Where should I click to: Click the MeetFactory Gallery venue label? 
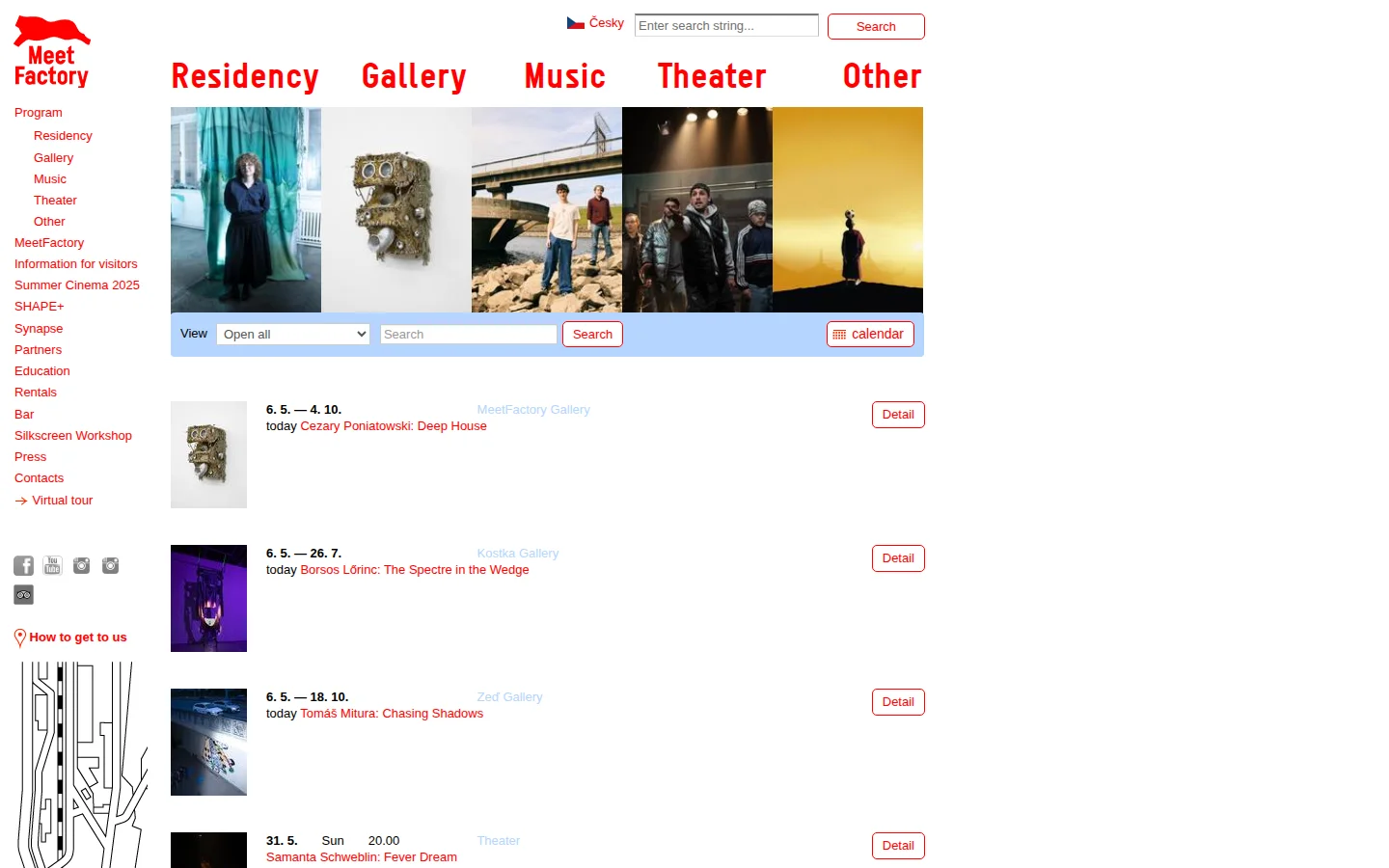533,410
